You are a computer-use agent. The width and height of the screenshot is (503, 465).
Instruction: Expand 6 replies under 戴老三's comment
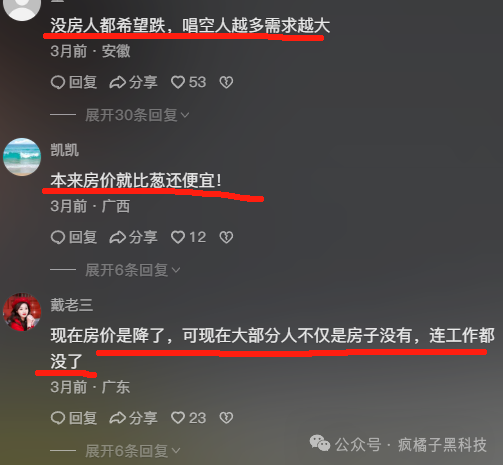click(x=133, y=451)
